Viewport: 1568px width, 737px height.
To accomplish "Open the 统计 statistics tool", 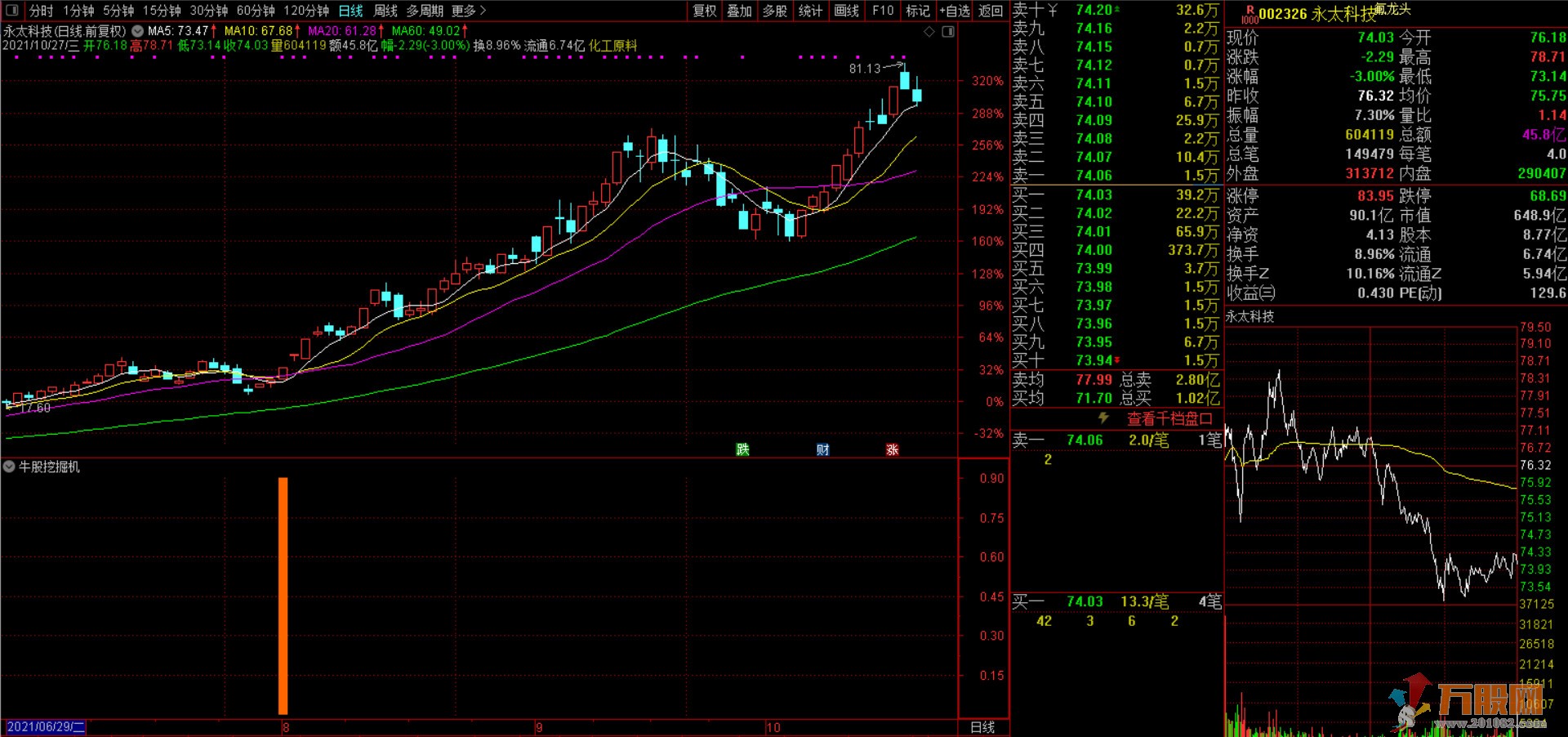I will pyautogui.click(x=810, y=11).
